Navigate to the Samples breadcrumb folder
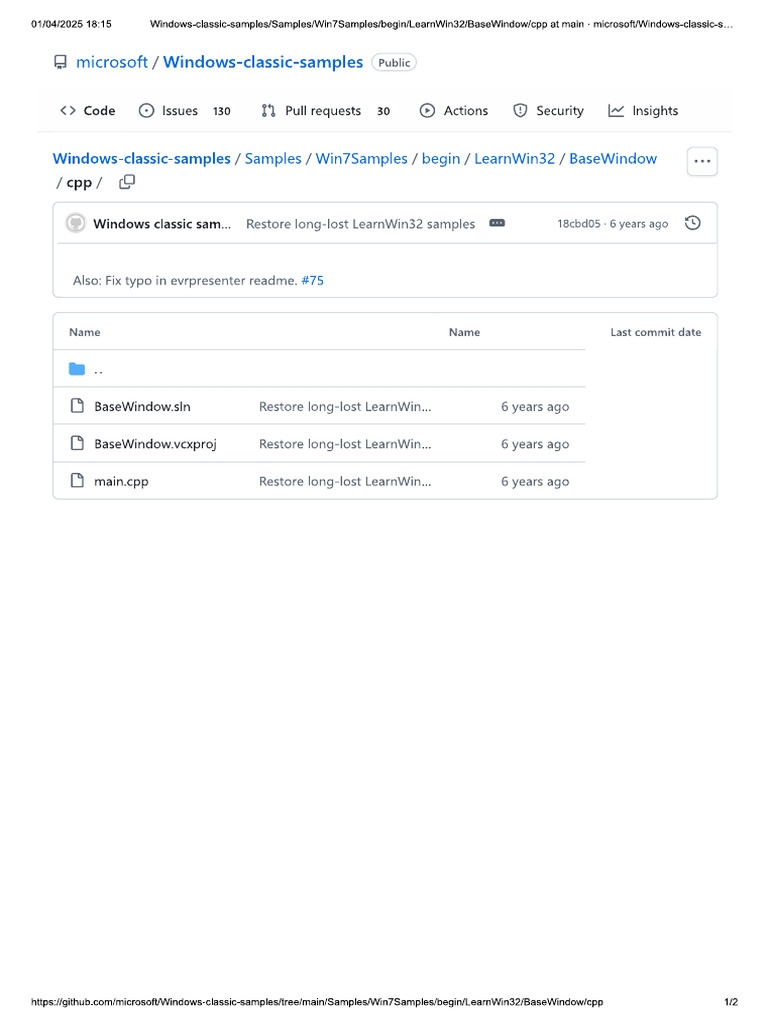The image size is (768, 1024). pyautogui.click(x=273, y=159)
